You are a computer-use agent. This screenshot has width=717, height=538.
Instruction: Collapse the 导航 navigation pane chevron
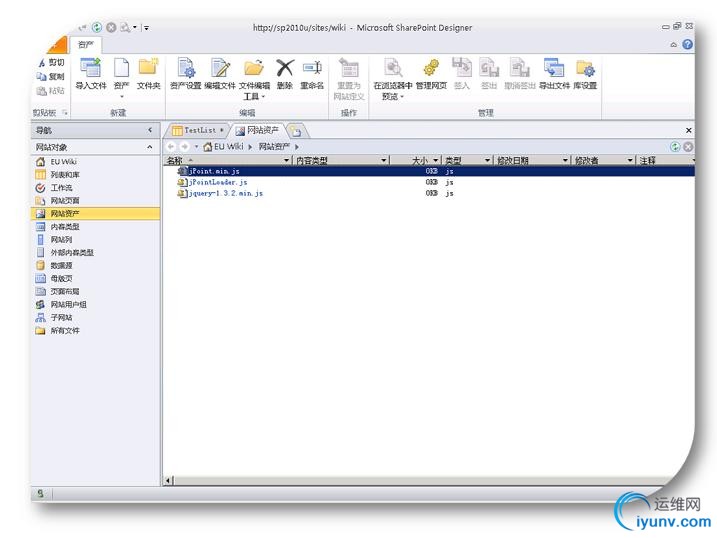point(150,130)
